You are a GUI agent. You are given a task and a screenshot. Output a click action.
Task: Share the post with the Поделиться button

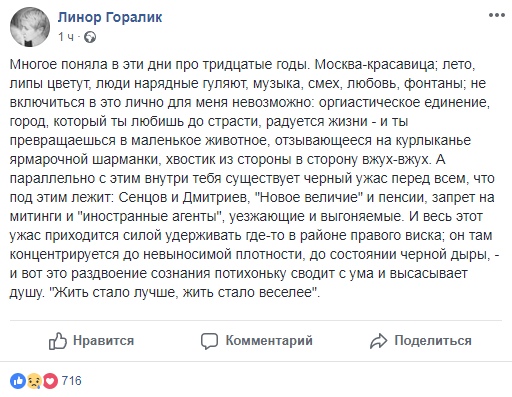[x=421, y=341]
